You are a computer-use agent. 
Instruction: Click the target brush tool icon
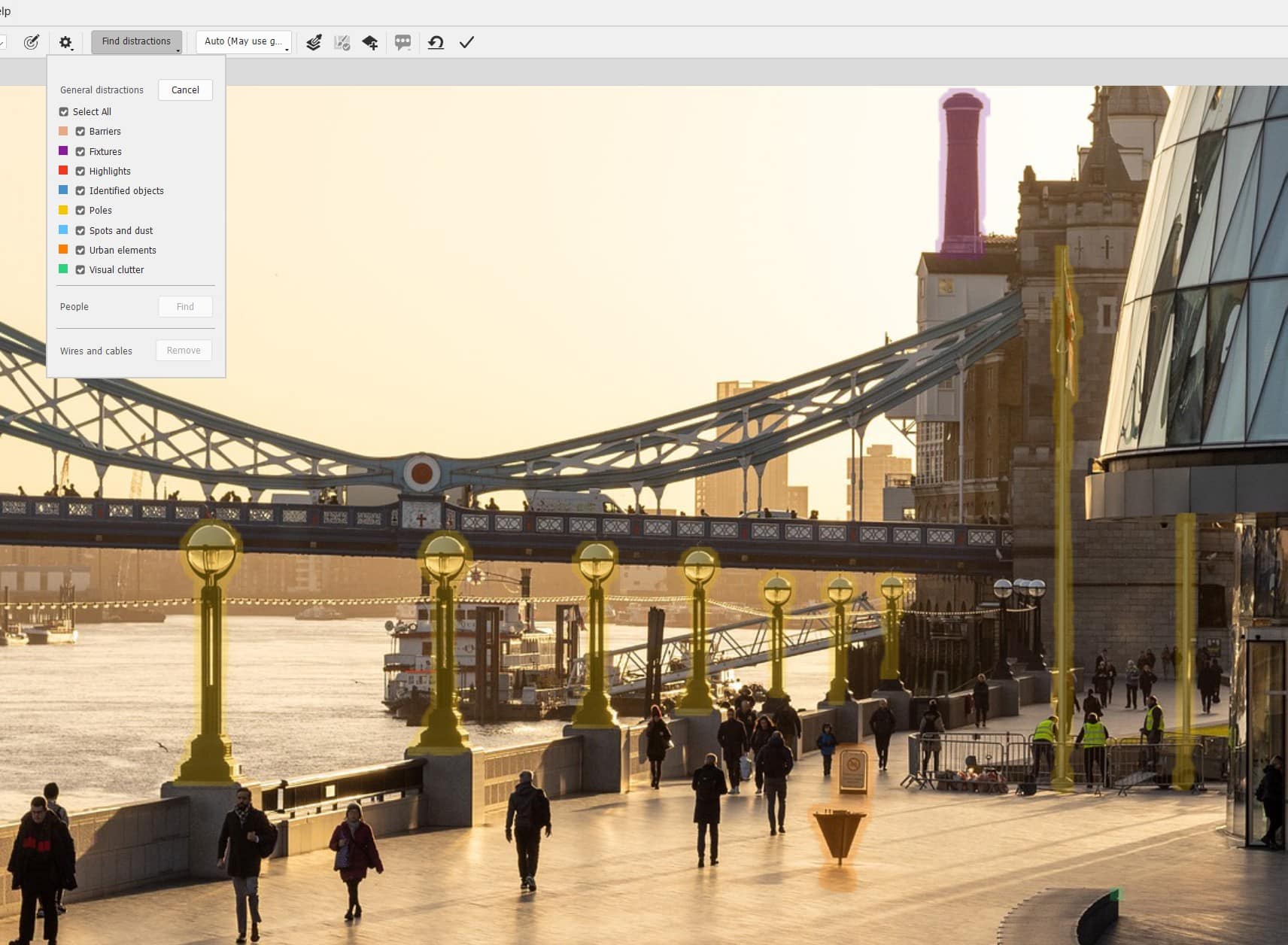click(x=31, y=42)
